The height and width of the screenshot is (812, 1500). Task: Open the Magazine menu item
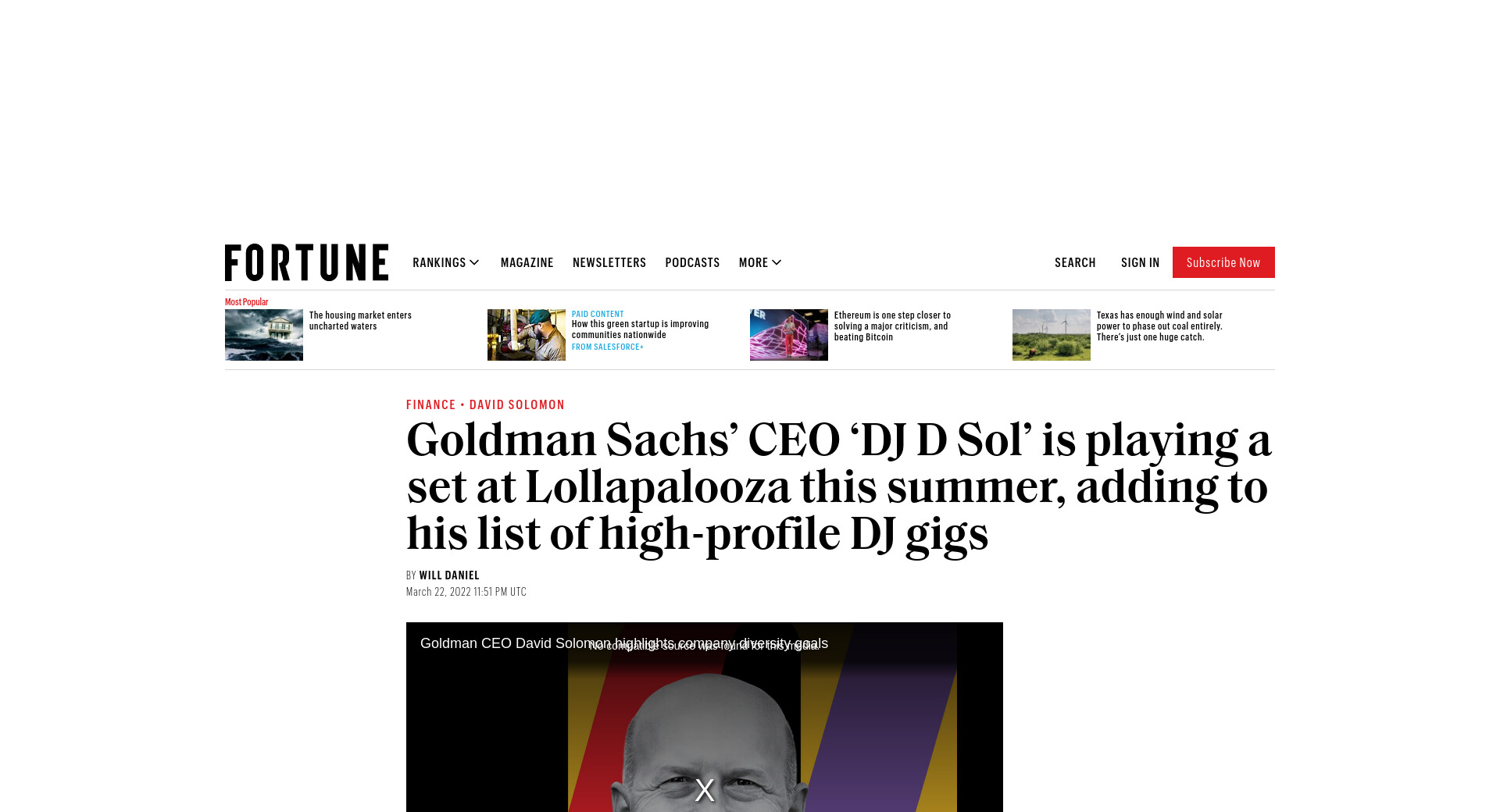pos(527,262)
